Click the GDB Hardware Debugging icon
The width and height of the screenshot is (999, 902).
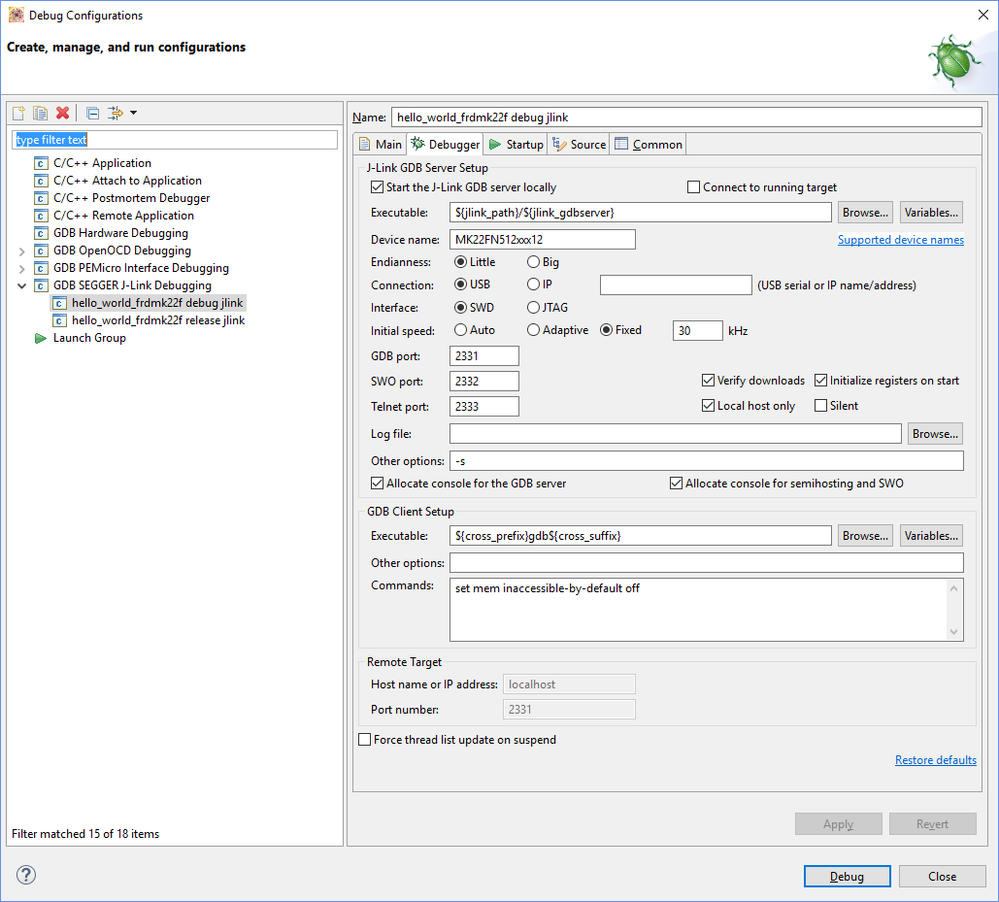[x=41, y=233]
